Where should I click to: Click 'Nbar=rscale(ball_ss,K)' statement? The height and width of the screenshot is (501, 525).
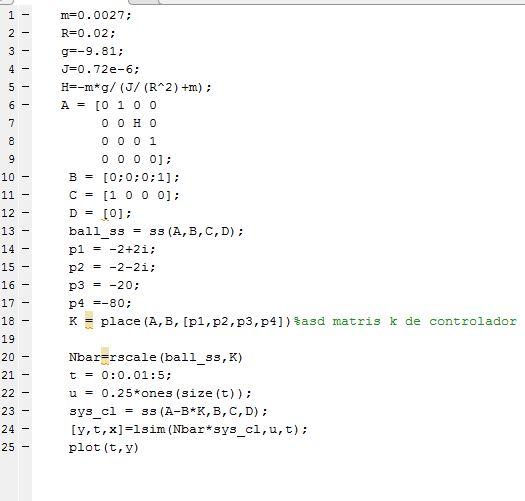tap(156, 357)
